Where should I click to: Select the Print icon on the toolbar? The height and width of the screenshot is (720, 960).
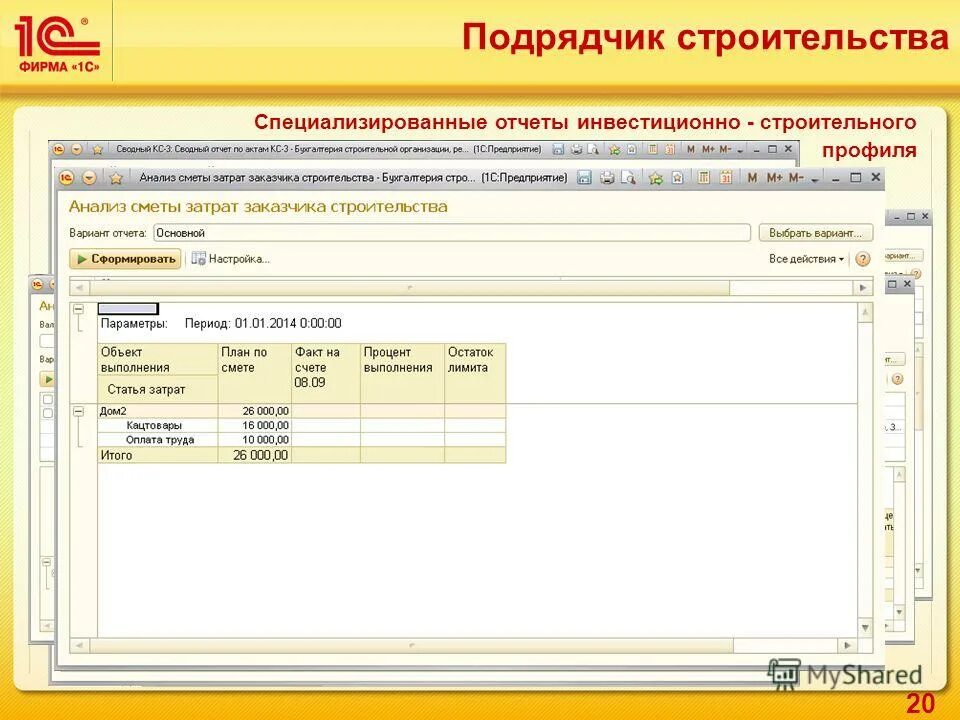coord(607,178)
